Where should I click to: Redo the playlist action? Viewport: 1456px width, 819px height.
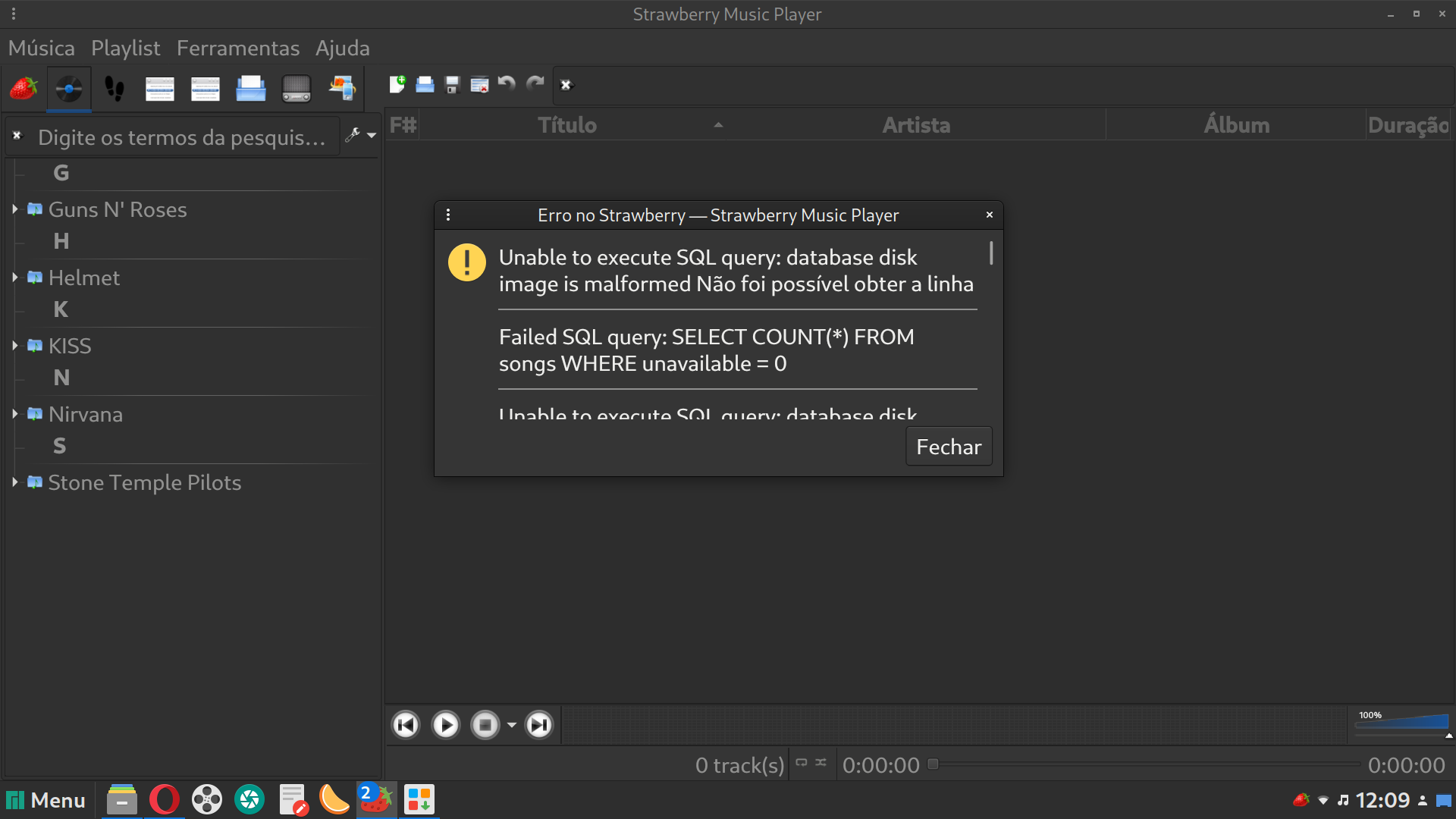coord(535,84)
